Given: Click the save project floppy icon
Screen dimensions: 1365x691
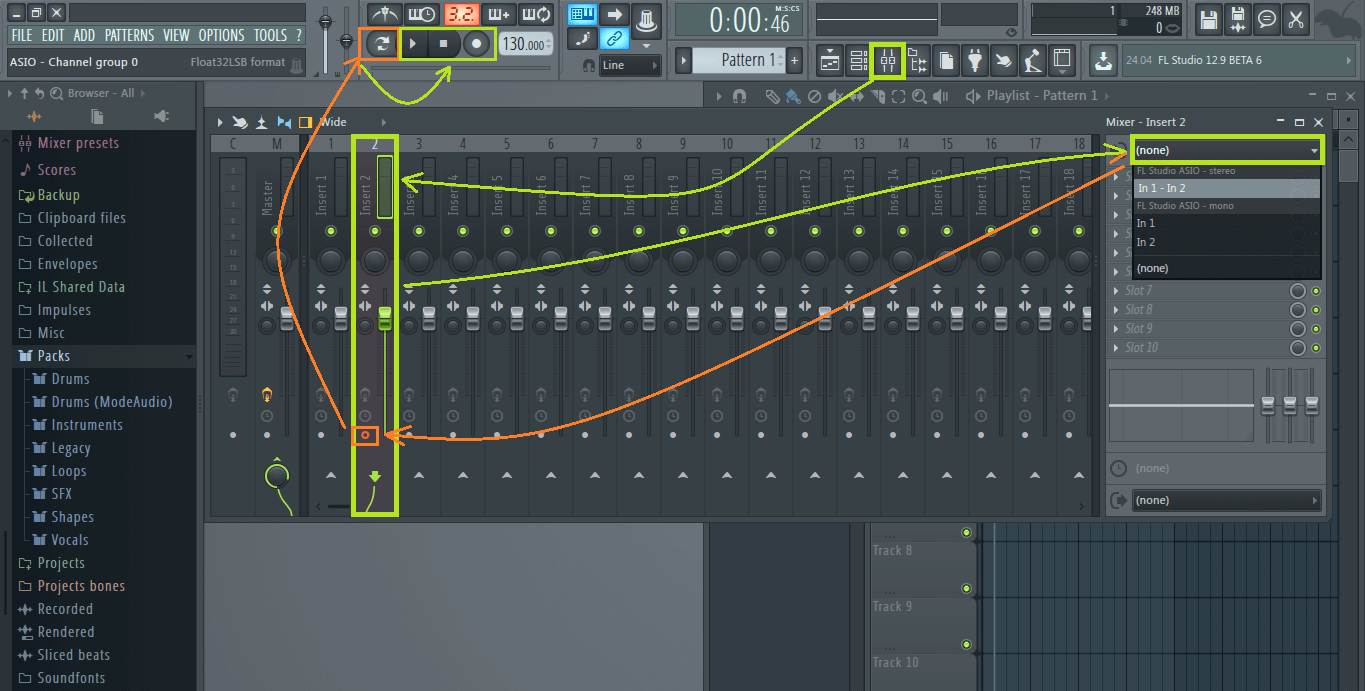Looking at the screenshot, I should 1208,18.
